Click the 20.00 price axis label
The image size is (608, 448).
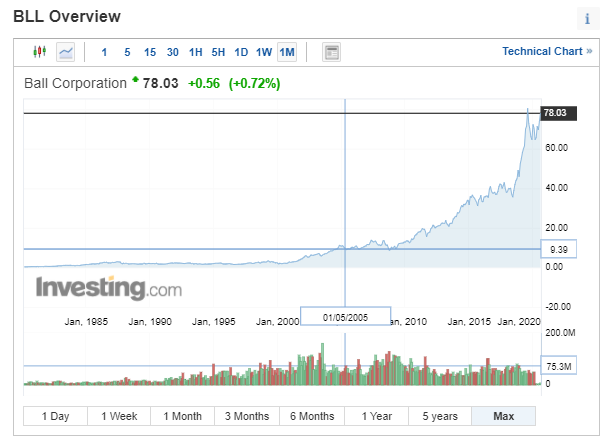pyautogui.click(x=556, y=228)
